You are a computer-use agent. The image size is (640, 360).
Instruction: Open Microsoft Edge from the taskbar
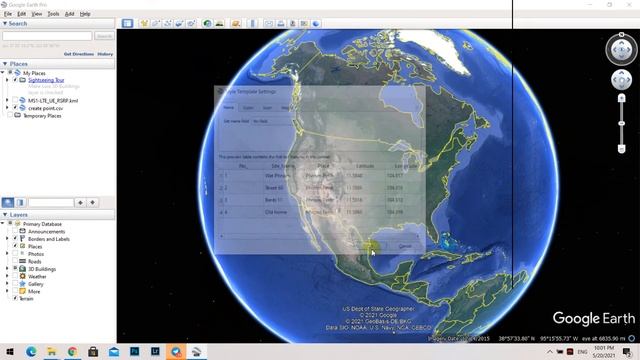tap(31, 351)
